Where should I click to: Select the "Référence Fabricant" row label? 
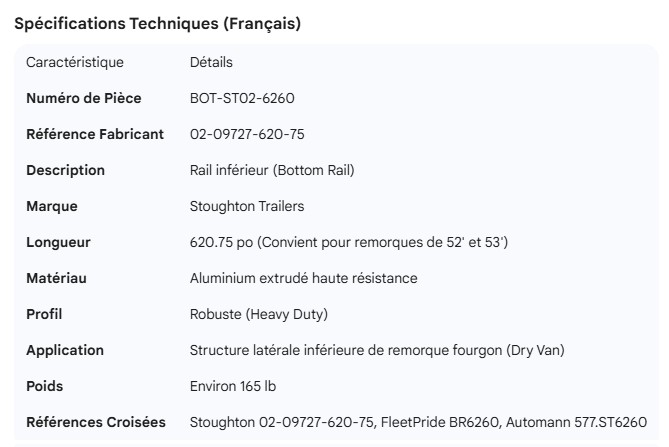pos(95,134)
